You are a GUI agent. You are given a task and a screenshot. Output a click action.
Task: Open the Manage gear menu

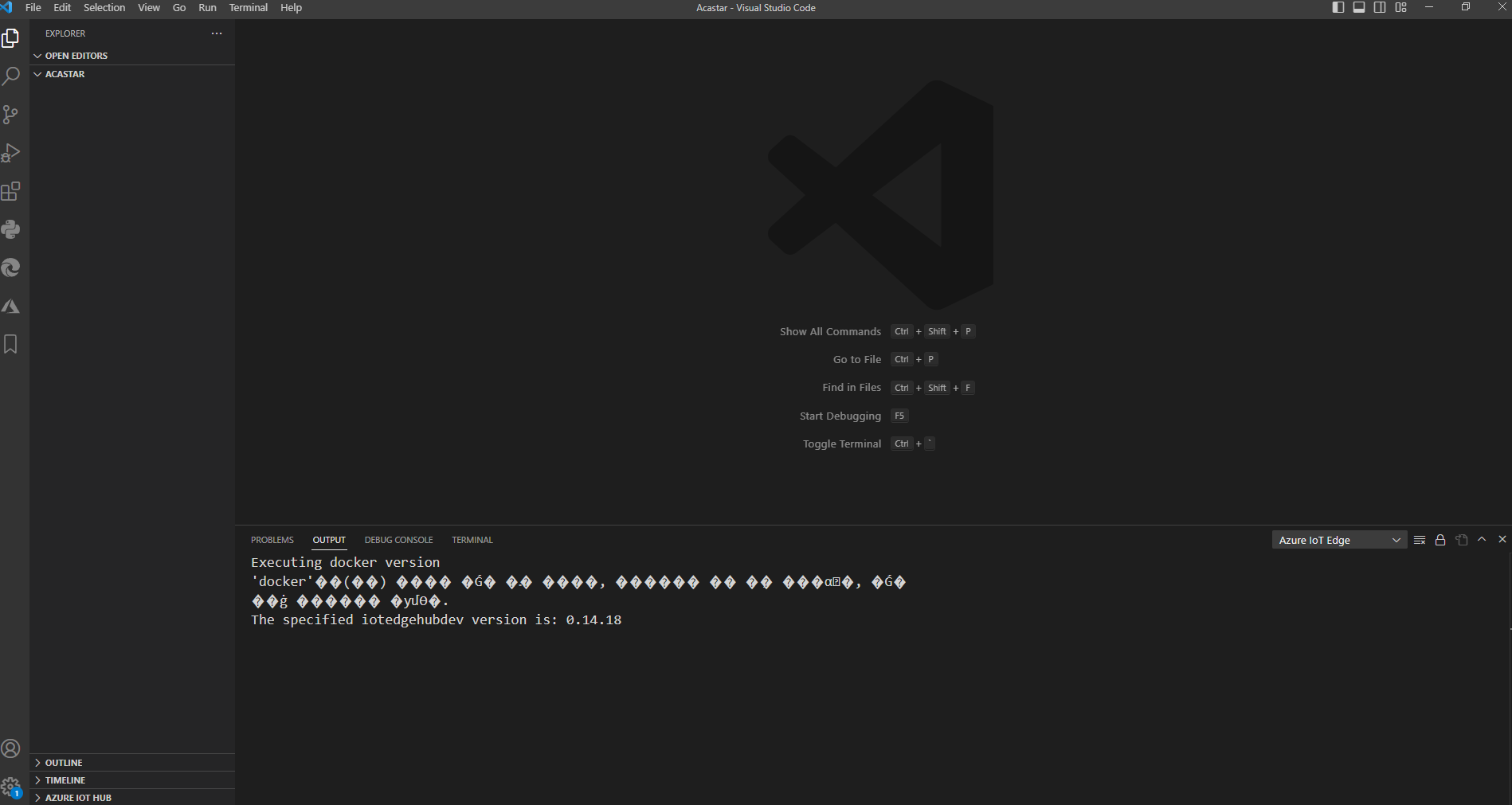click(x=11, y=787)
